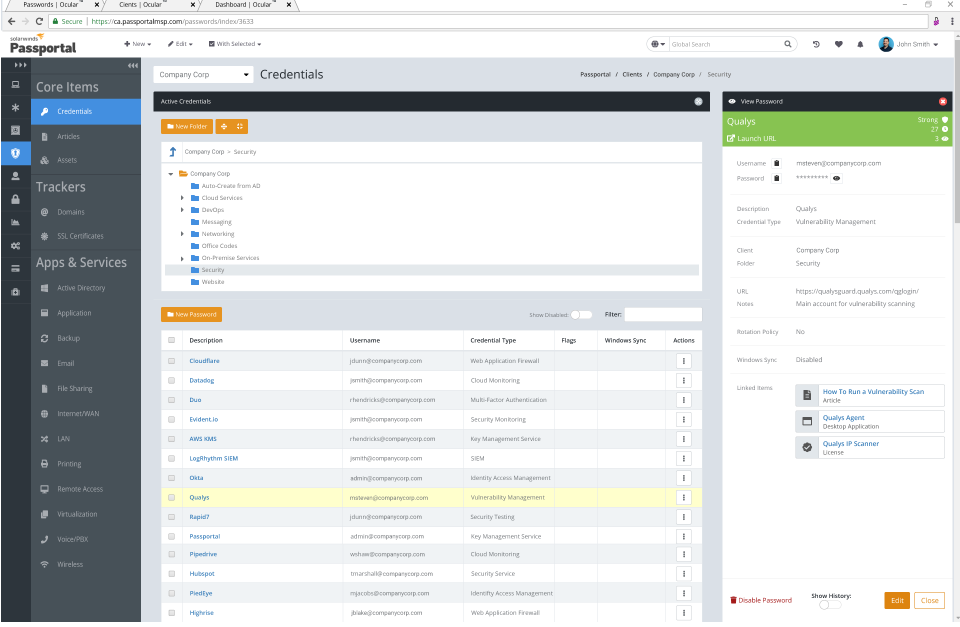Check the Passportal row checkbox
960x627 pixels.
pos(171,536)
